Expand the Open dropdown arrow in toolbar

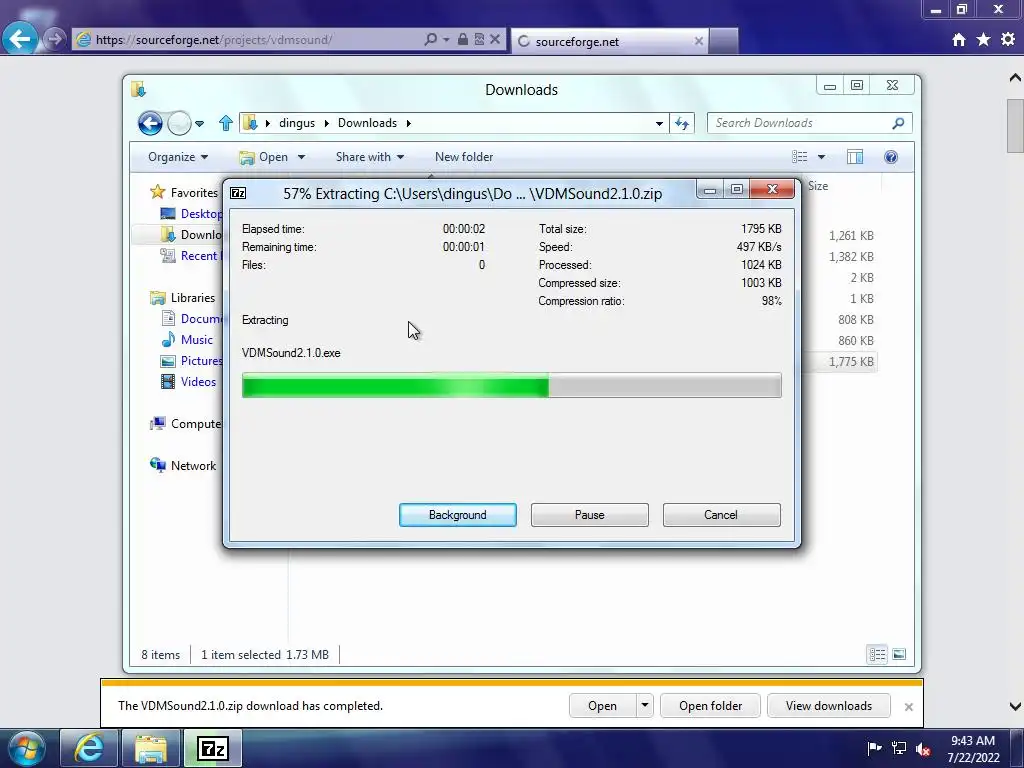(x=301, y=157)
